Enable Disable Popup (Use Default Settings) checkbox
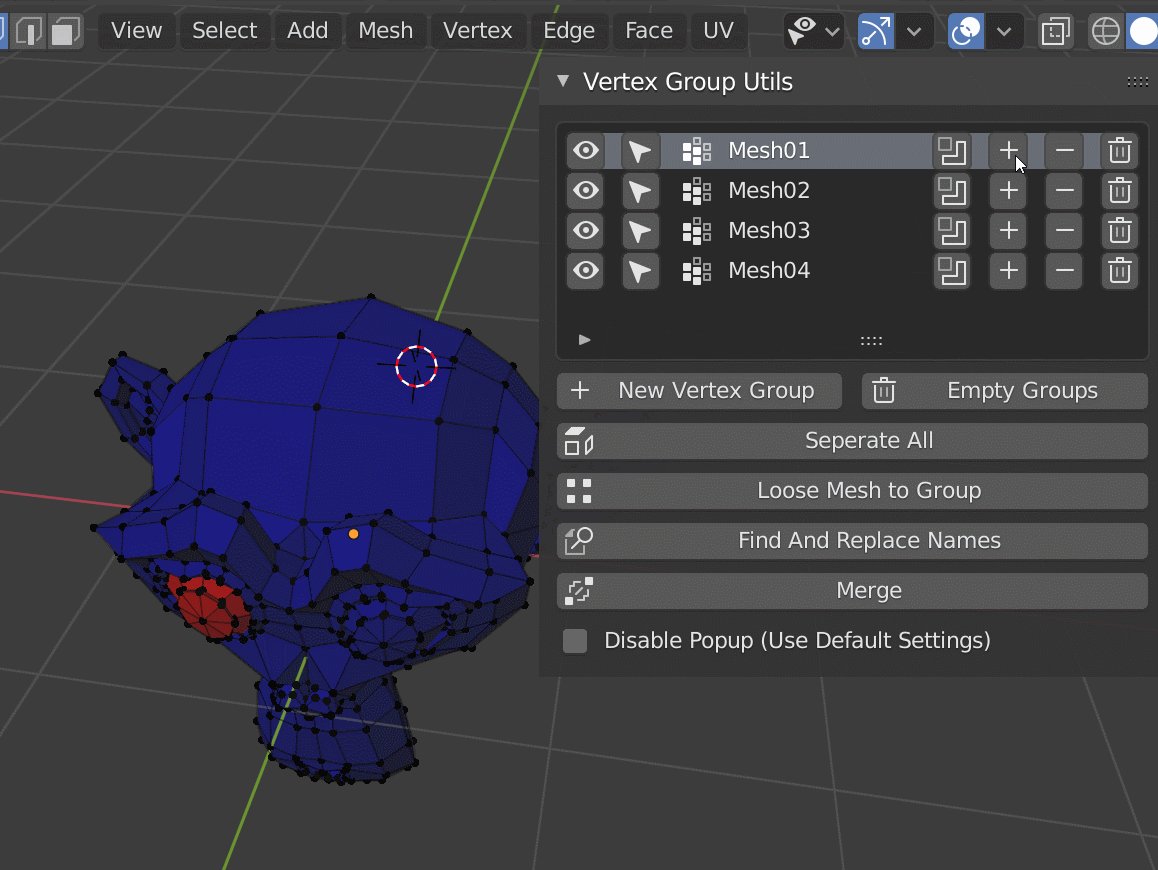This screenshot has width=1158, height=870. tap(575, 641)
